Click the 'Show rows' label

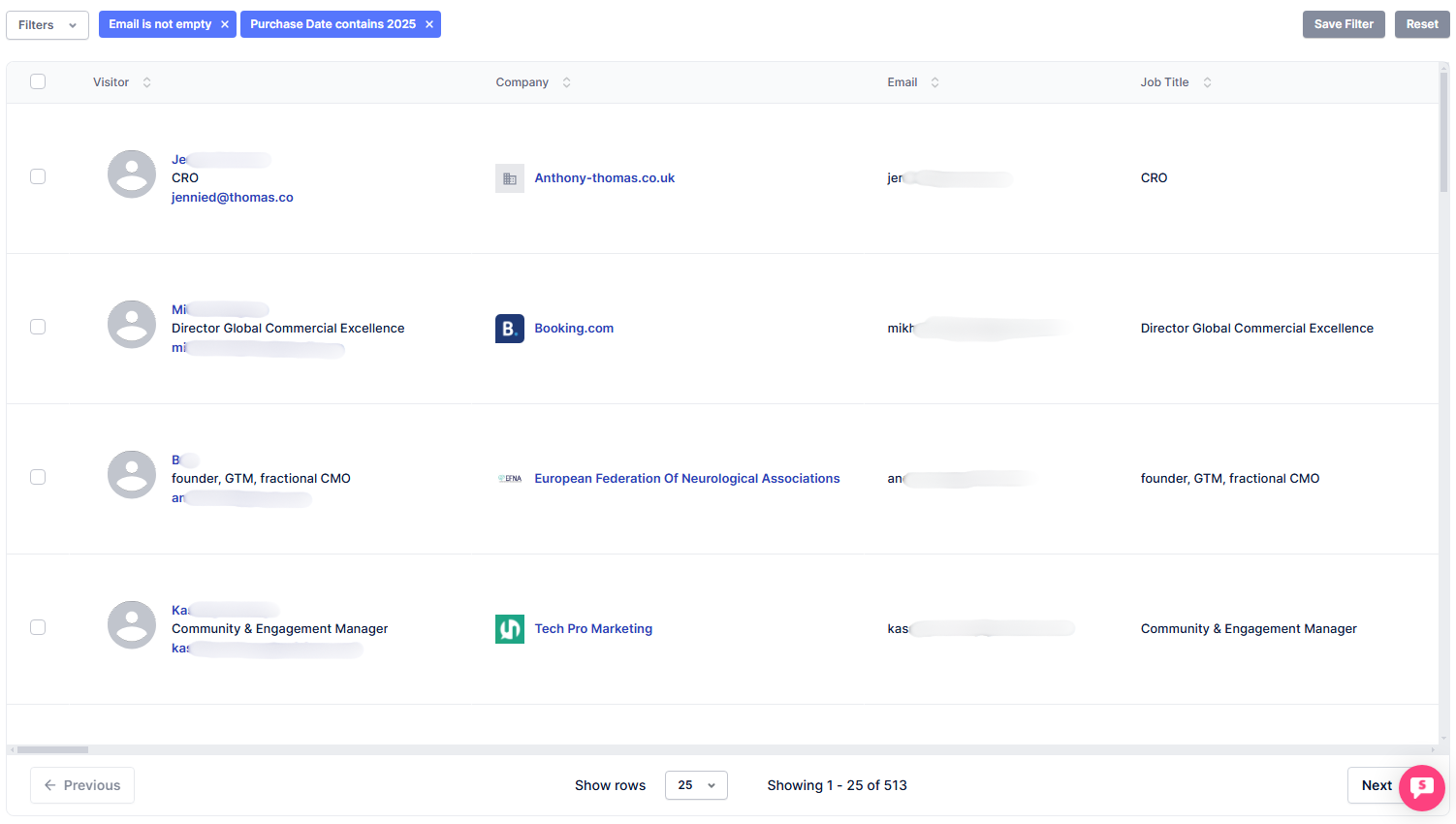pos(610,785)
